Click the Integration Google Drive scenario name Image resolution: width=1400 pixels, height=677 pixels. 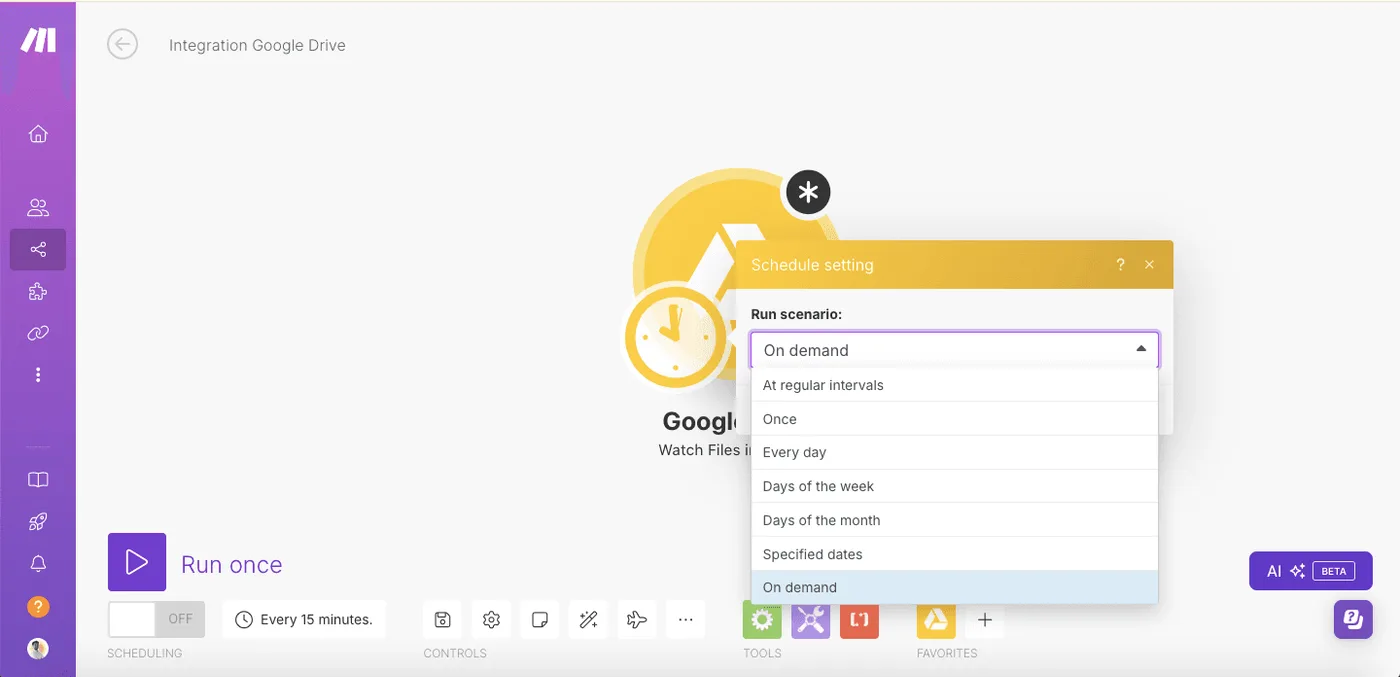pyautogui.click(x=257, y=45)
